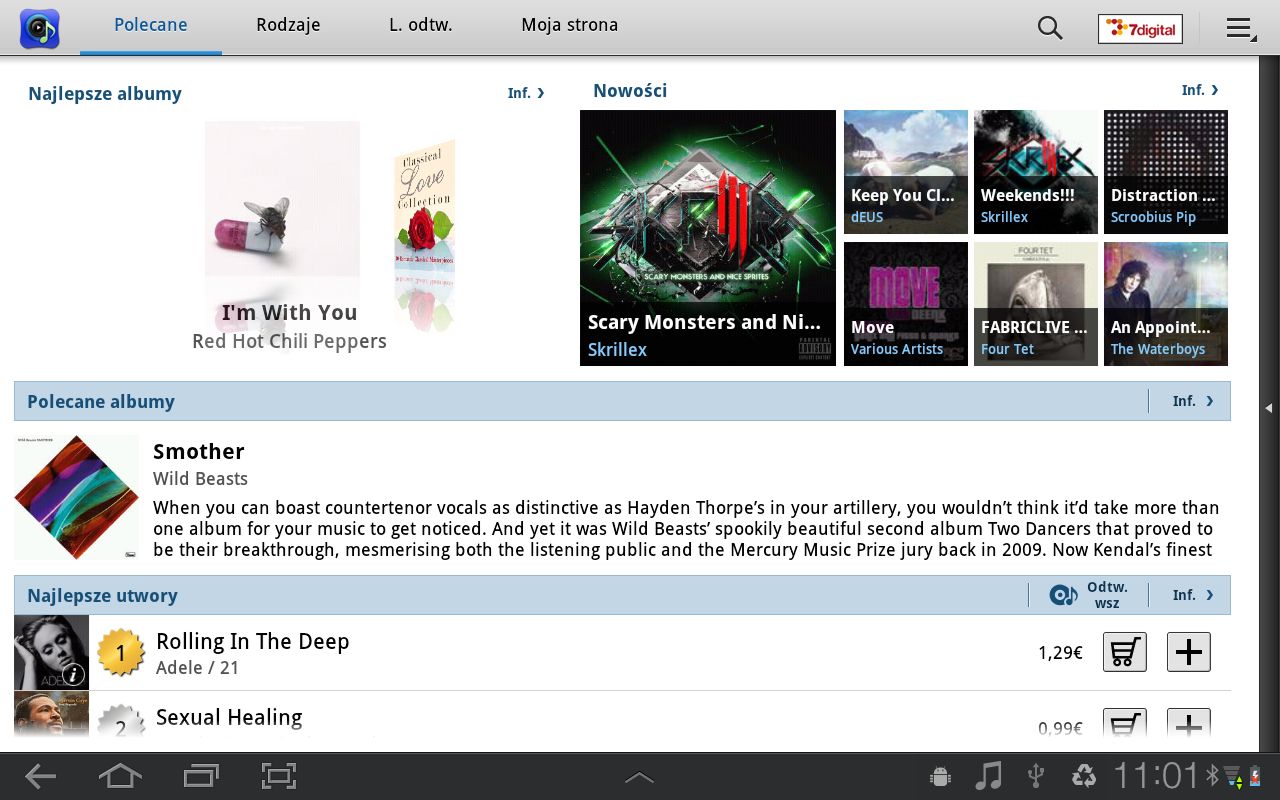The height and width of the screenshot is (800, 1280).
Task: Tap the Android back arrow
Action: (x=40, y=776)
